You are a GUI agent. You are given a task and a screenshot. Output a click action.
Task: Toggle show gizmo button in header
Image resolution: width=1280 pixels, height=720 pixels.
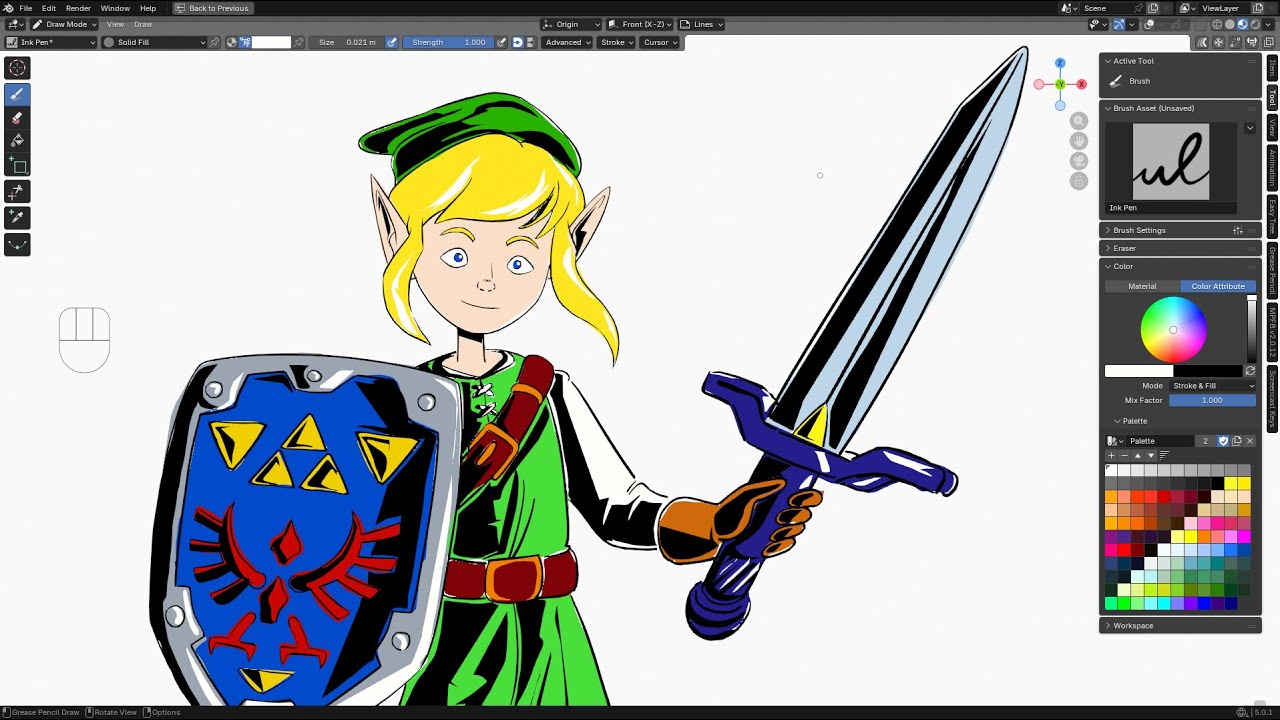click(1119, 25)
